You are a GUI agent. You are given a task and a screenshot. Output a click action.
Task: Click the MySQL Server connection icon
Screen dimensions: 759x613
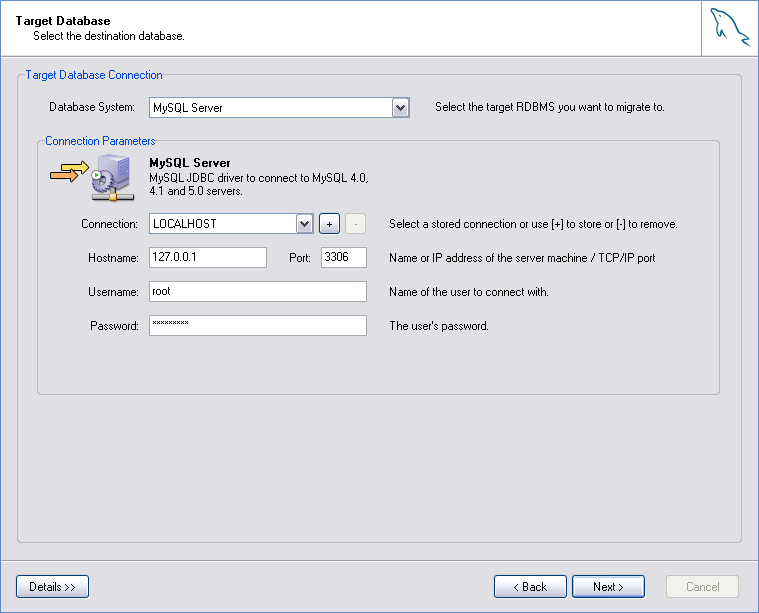click(x=92, y=178)
